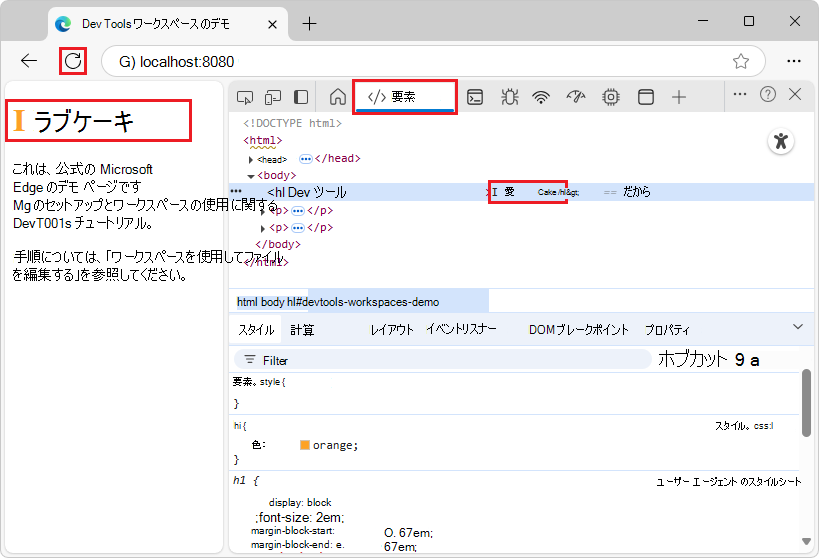Open the Application tool
Image resolution: width=819 pixels, height=558 pixels.
point(646,97)
